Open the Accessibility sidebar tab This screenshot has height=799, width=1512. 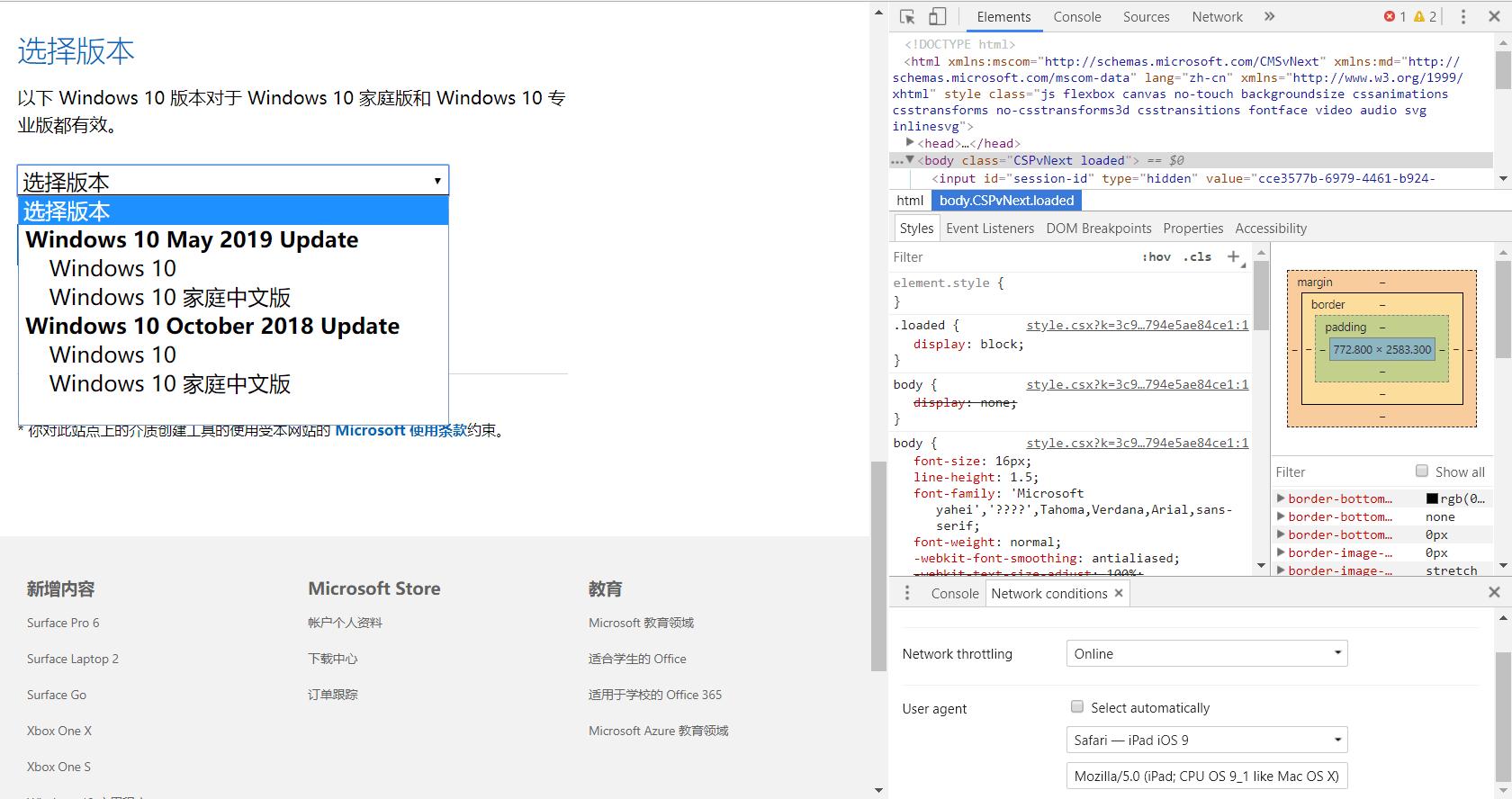1271,228
